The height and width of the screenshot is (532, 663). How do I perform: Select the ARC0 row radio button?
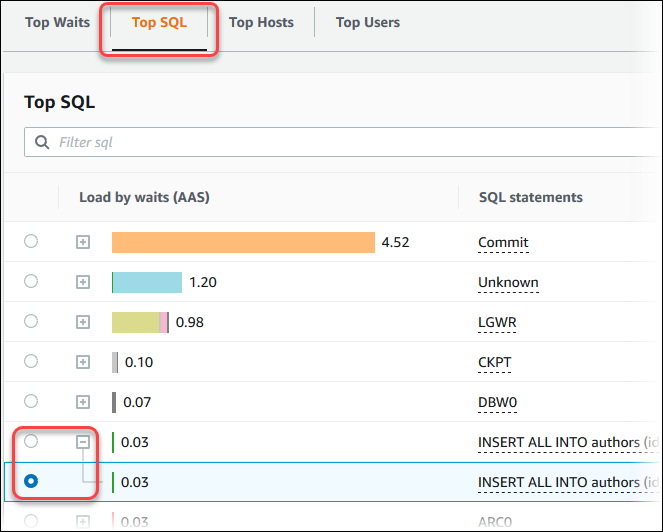click(31, 521)
